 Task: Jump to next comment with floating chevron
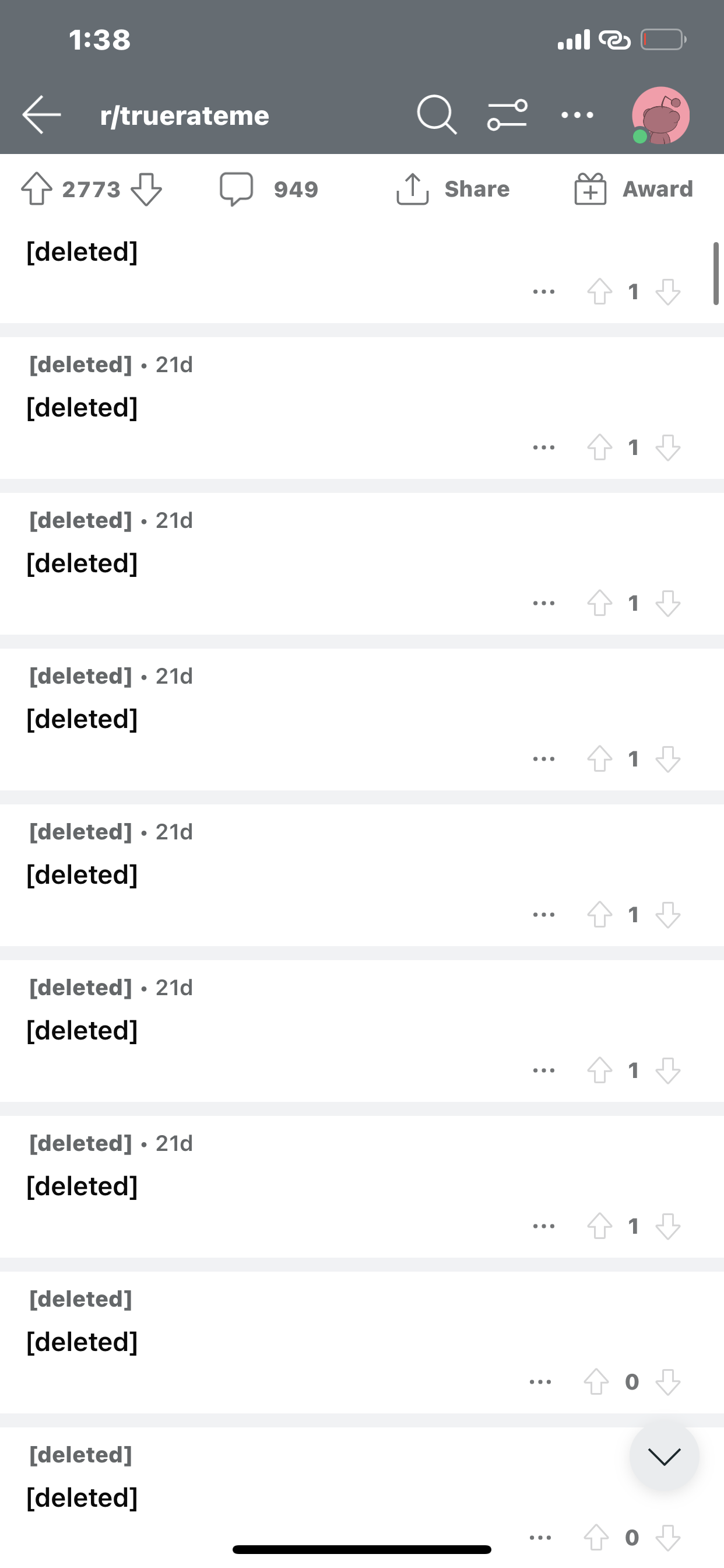664,1456
